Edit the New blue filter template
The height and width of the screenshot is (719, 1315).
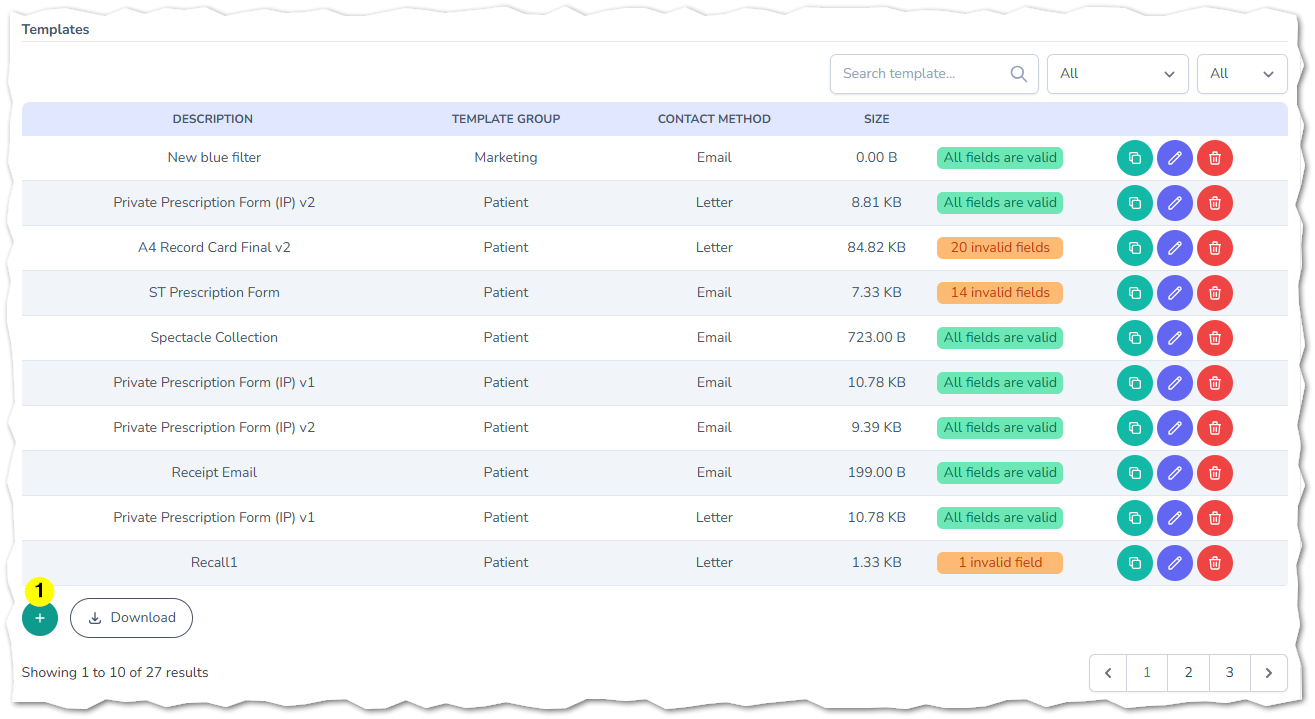1175,158
